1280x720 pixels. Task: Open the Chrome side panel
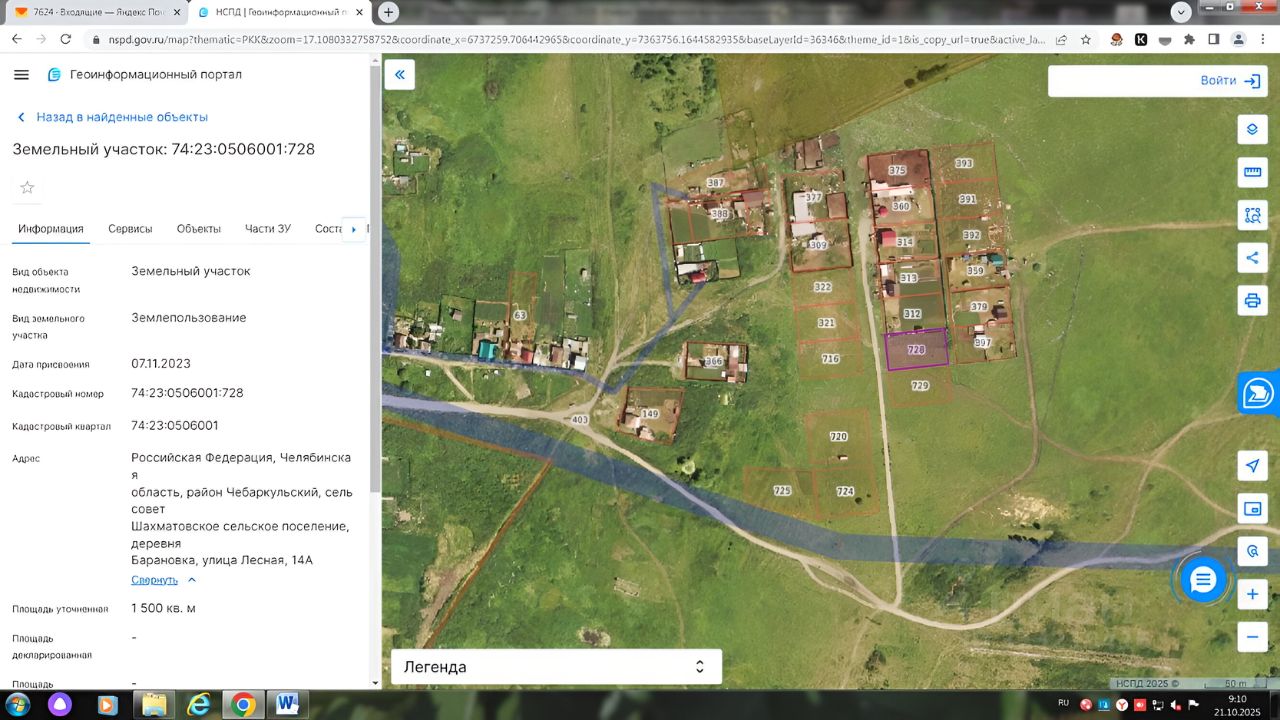(1213, 39)
